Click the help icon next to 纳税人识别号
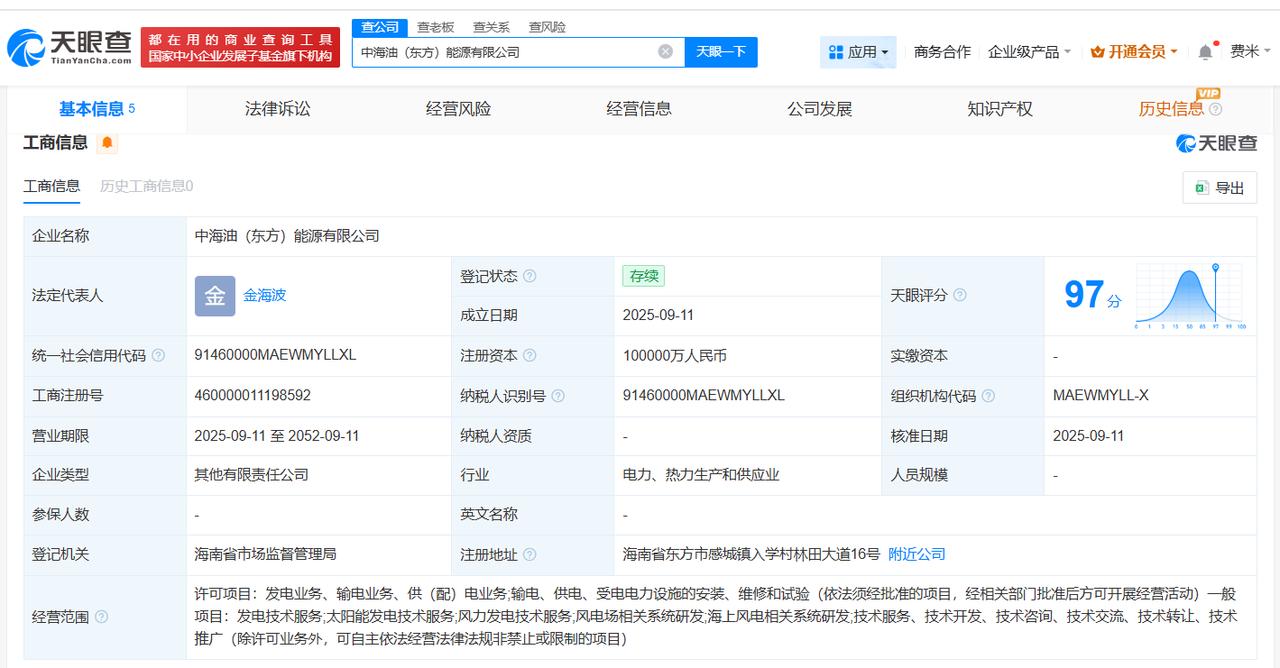Image resolution: width=1280 pixels, height=668 pixels. pyautogui.click(x=558, y=396)
